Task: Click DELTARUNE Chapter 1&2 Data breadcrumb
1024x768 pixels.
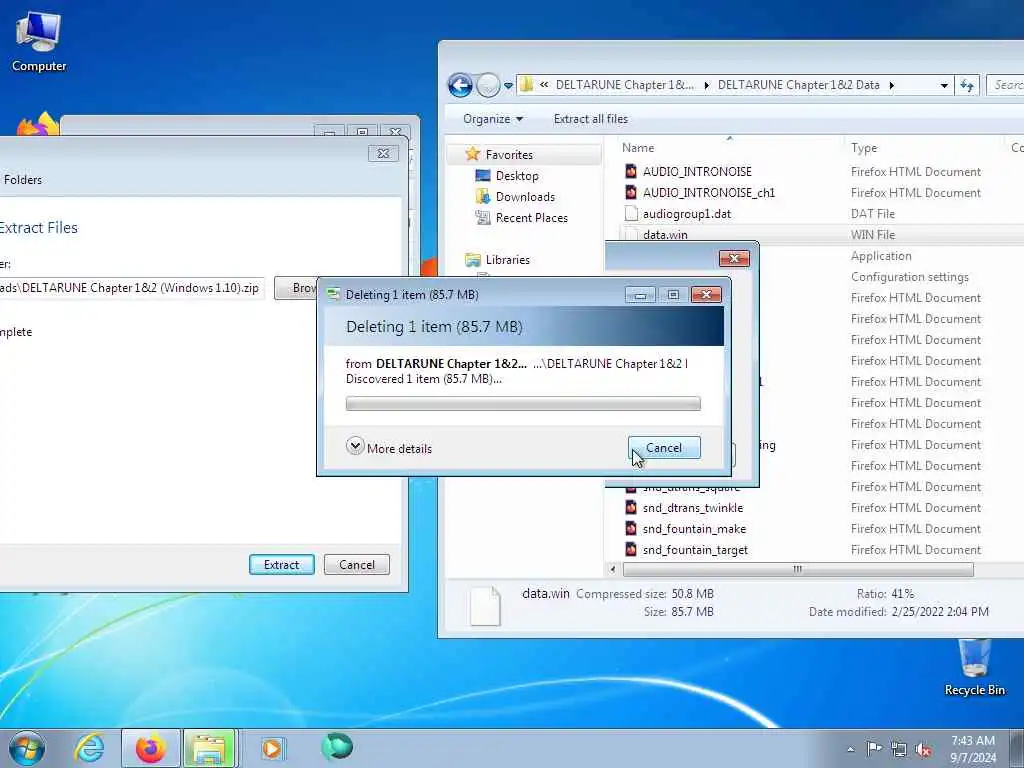Action: 798,85
